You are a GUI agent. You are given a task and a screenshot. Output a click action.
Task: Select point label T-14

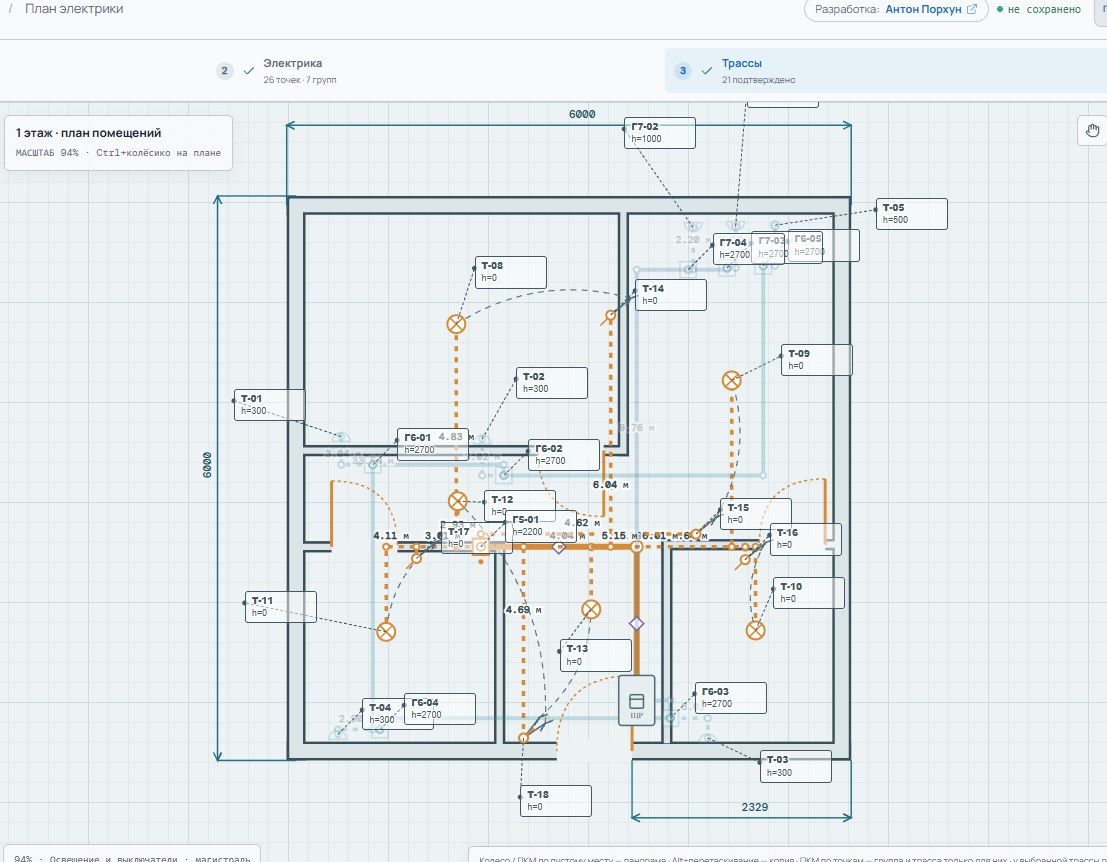point(671,294)
